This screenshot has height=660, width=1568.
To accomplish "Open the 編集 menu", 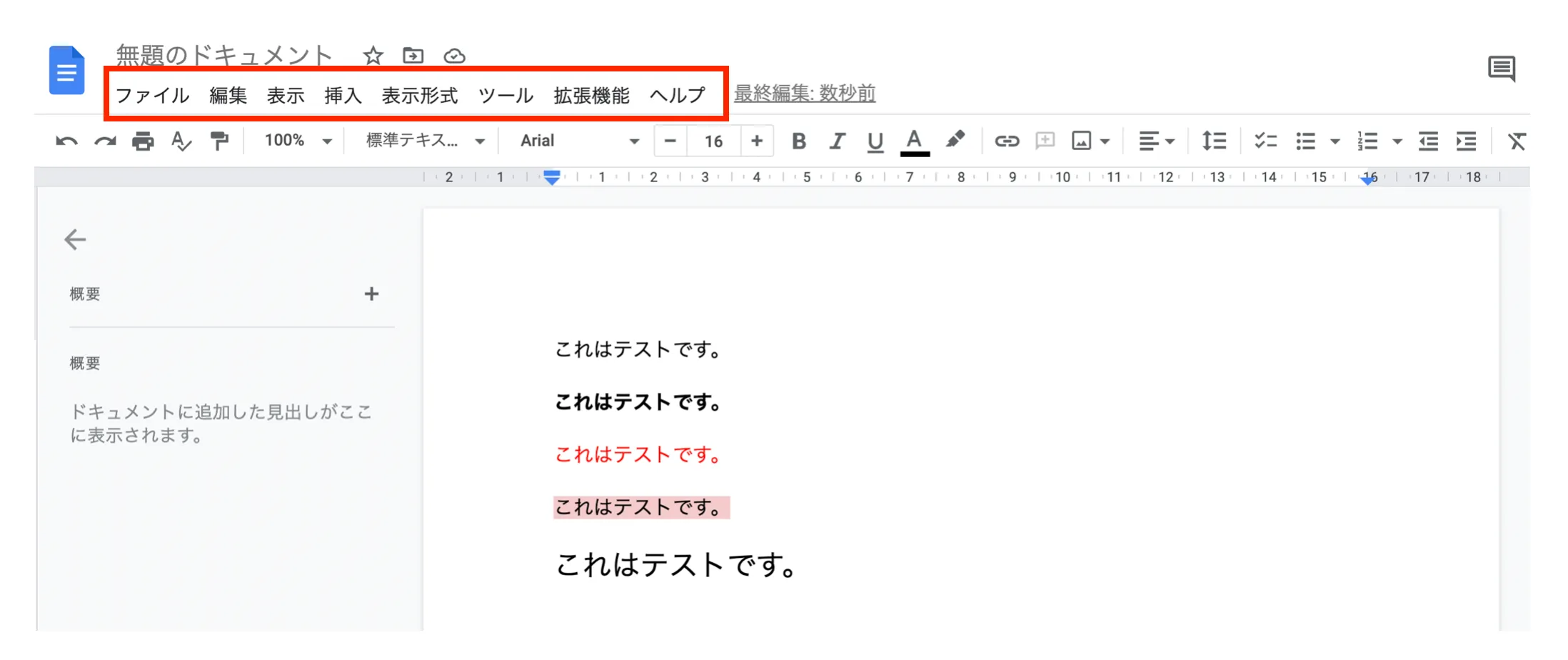I will pyautogui.click(x=228, y=95).
